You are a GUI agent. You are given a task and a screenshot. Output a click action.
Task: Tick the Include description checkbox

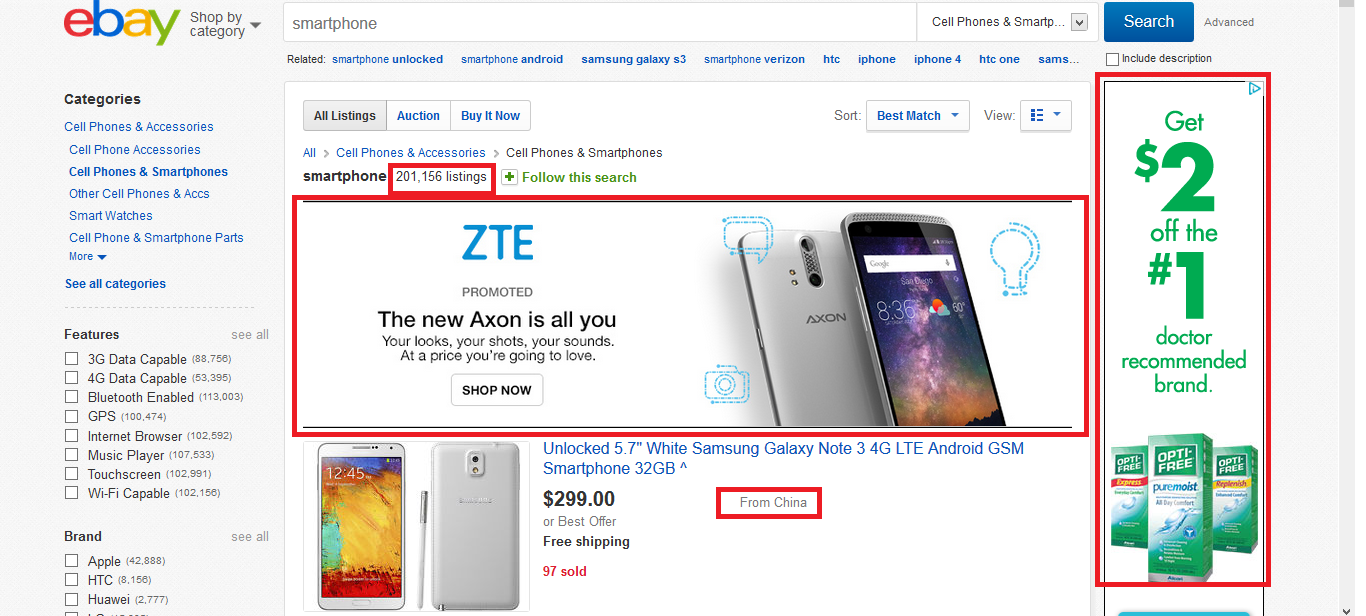coord(1113,59)
